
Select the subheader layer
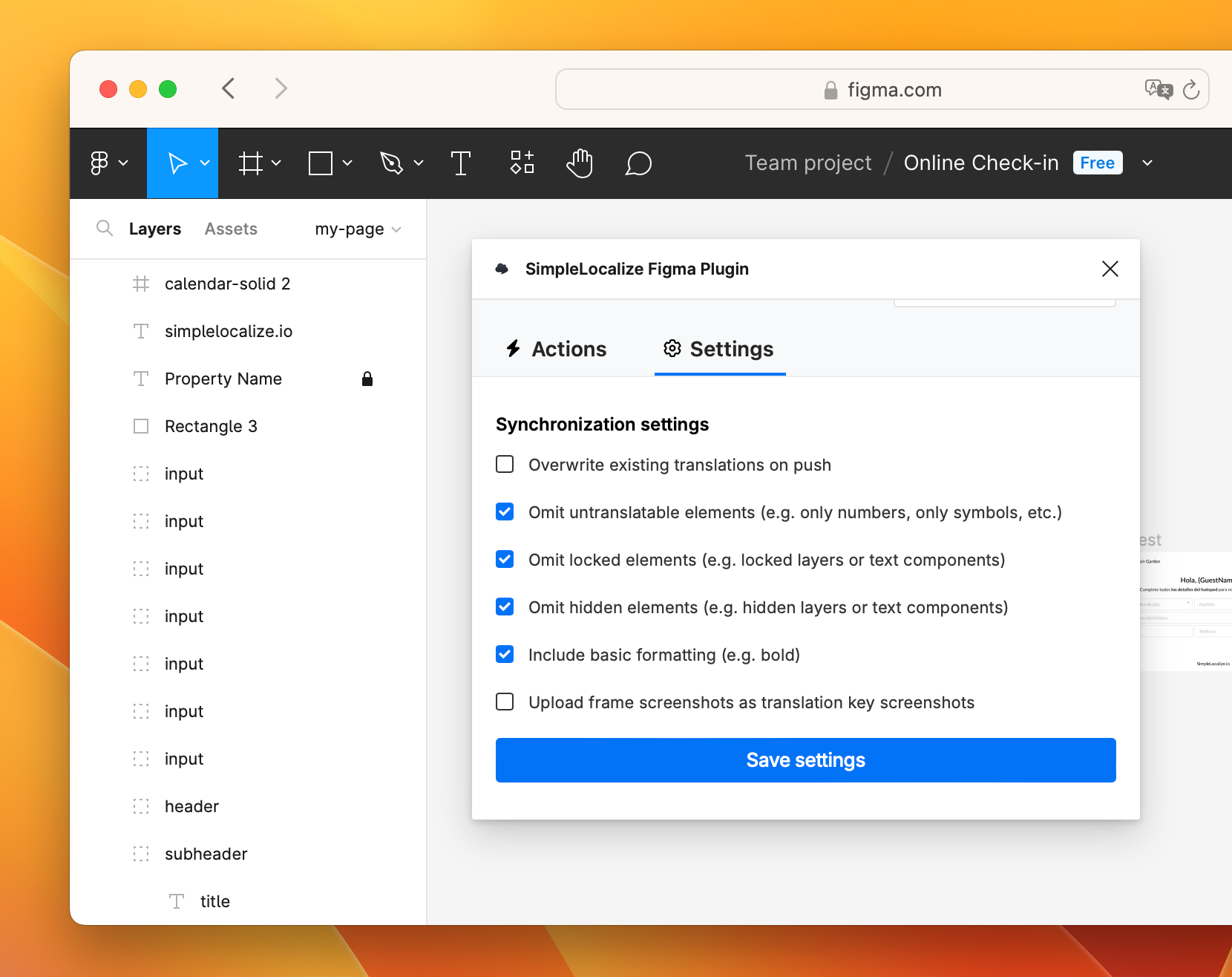click(248, 854)
